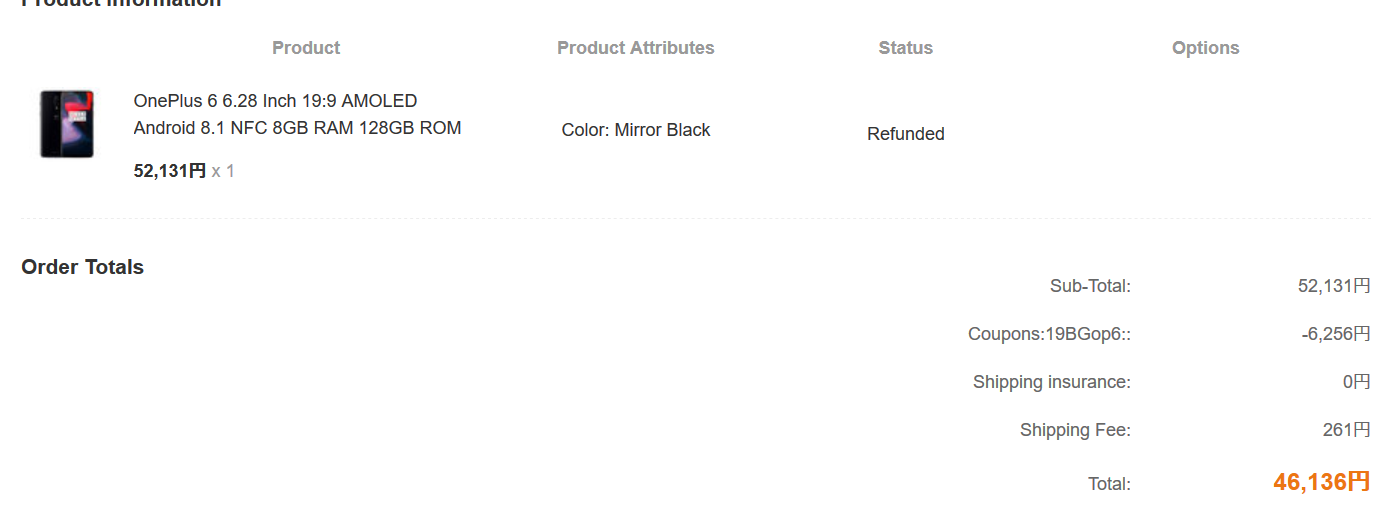Select the shipping fee amount 261円
The image size is (1381, 513).
pyautogui.click(x=1347, y=430)
